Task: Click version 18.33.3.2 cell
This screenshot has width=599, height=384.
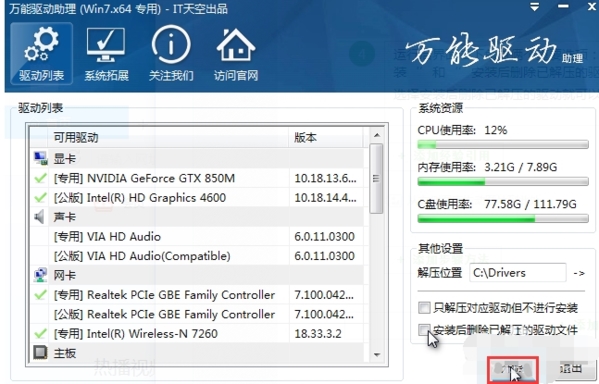Action: pyautogui.click(x=318, y=334)
